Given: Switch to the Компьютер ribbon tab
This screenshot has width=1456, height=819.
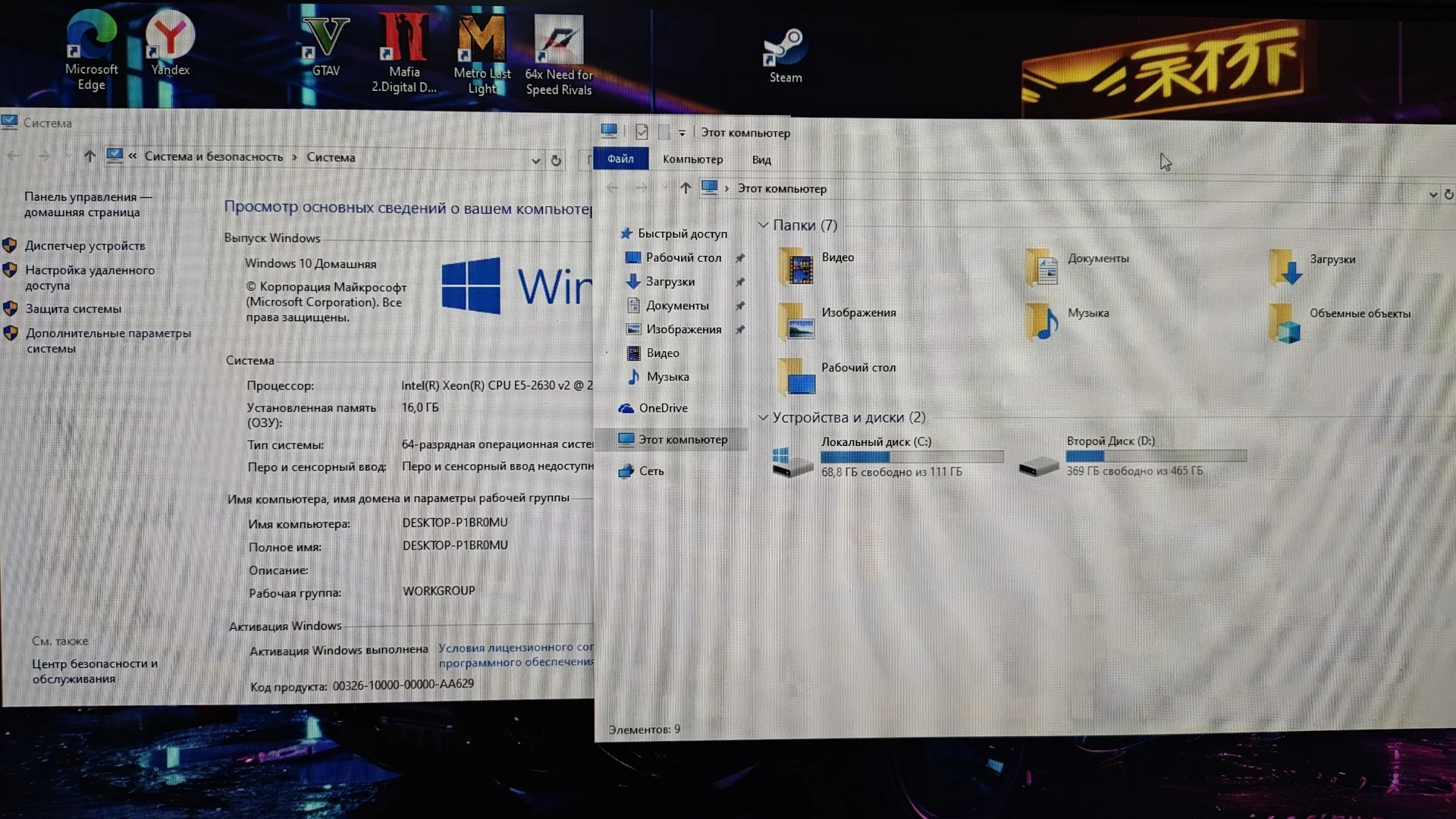Looking at the screenshot, I should point(692,159).
